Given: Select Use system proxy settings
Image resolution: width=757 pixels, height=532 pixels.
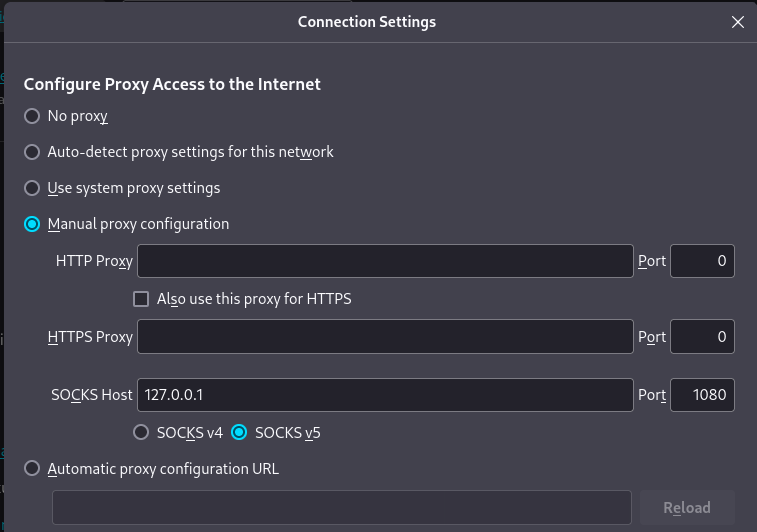Looking at the screenshot, I should 32,188.
